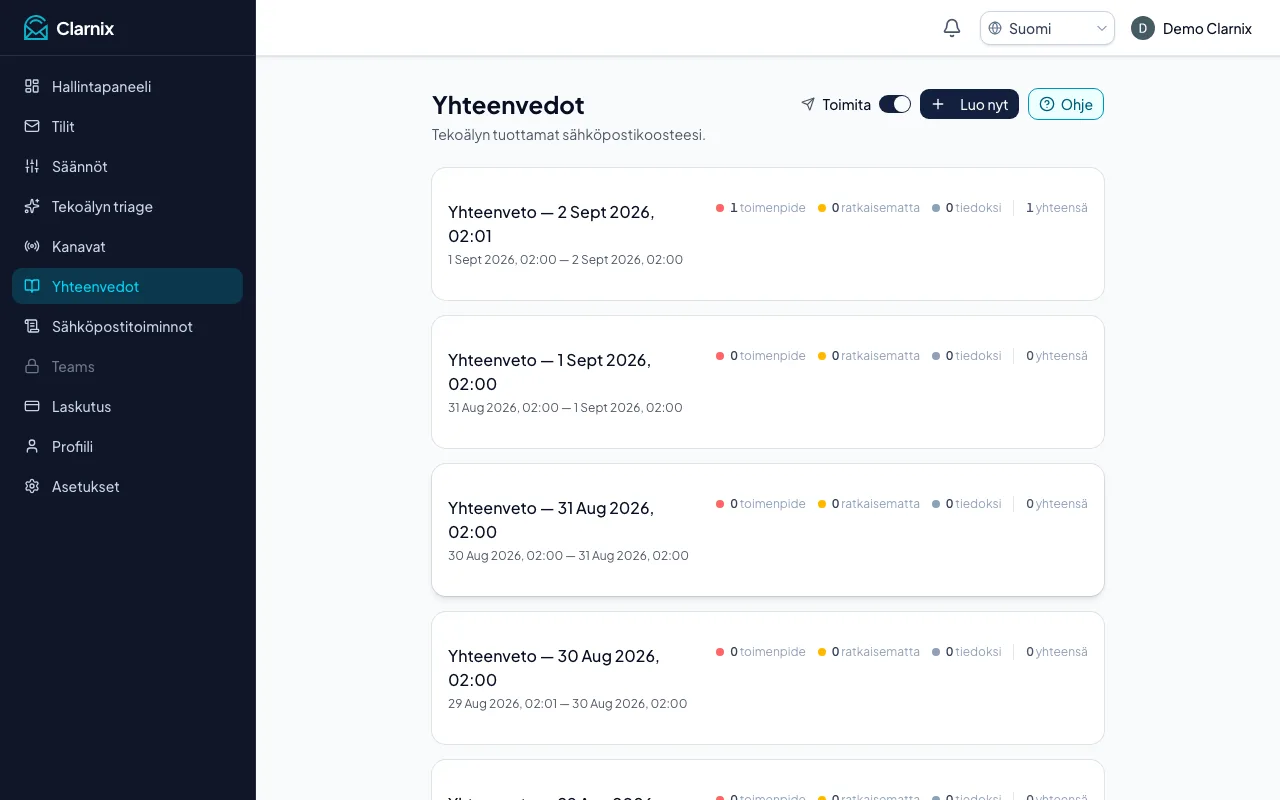The width and height of the screenshot is (1280, 800).
Task: Open Asetukset settings
Action: pyautogui.click(x=127, y=486)
